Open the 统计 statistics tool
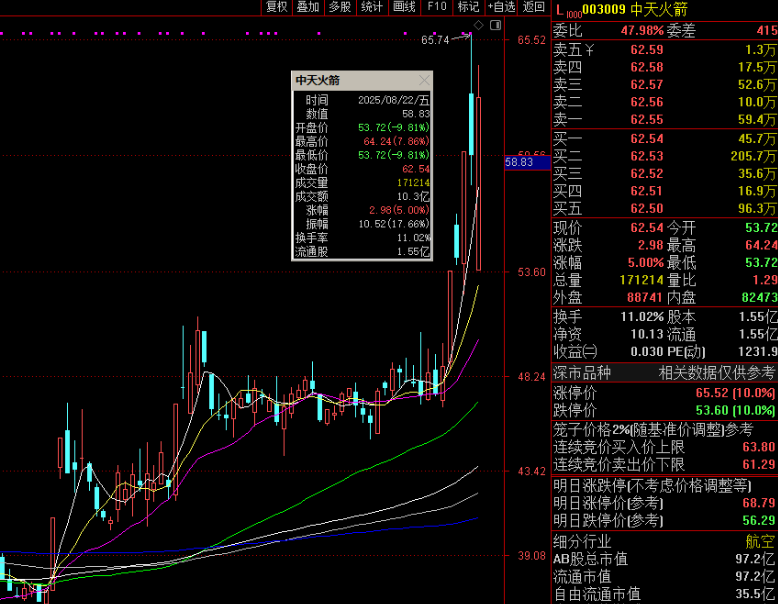 click(x=372, y=7)
